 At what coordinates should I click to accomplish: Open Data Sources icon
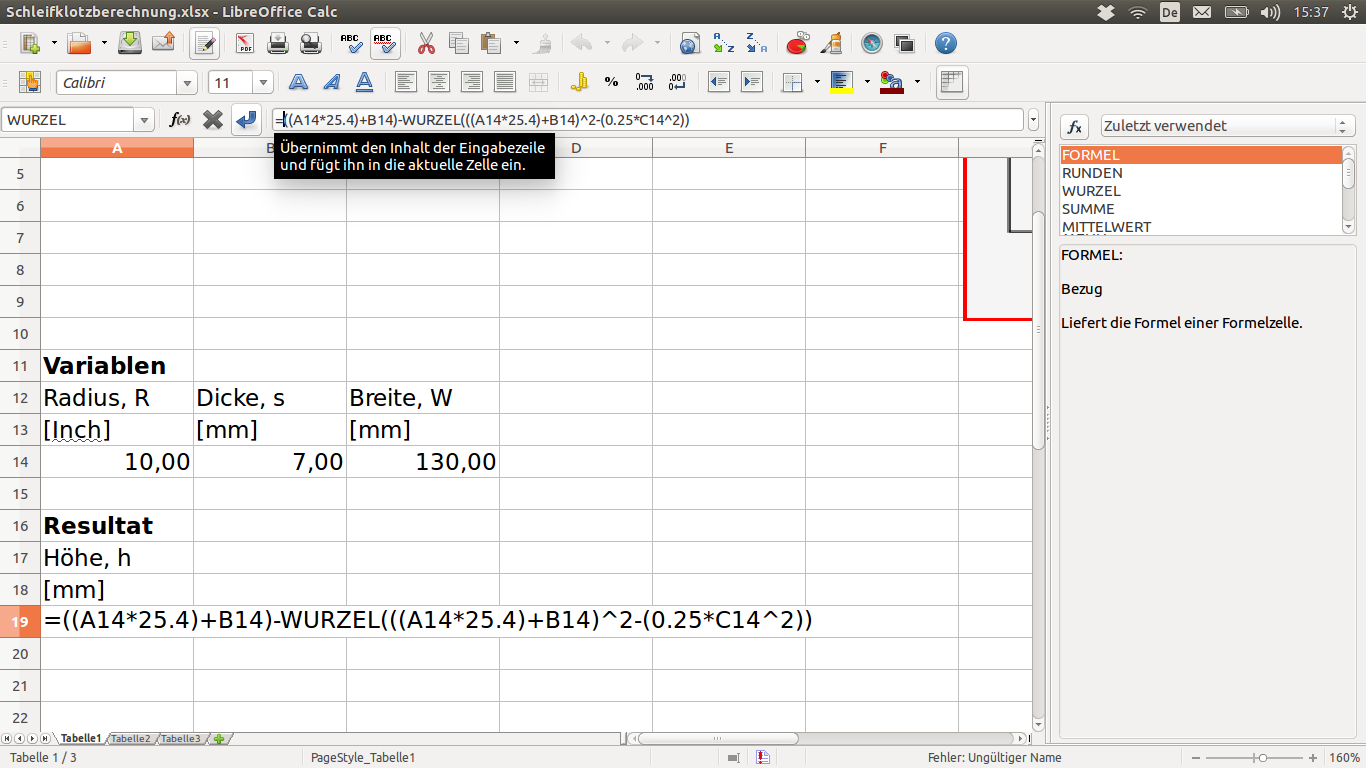[905, 44]
